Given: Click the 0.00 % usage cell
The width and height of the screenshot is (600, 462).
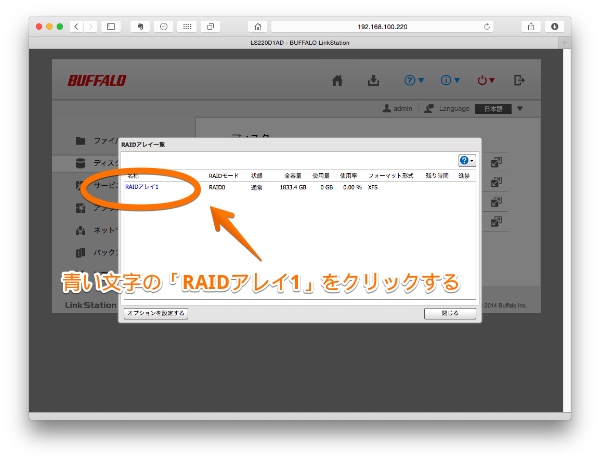Looking at the screenshot, I should [352, 187].
